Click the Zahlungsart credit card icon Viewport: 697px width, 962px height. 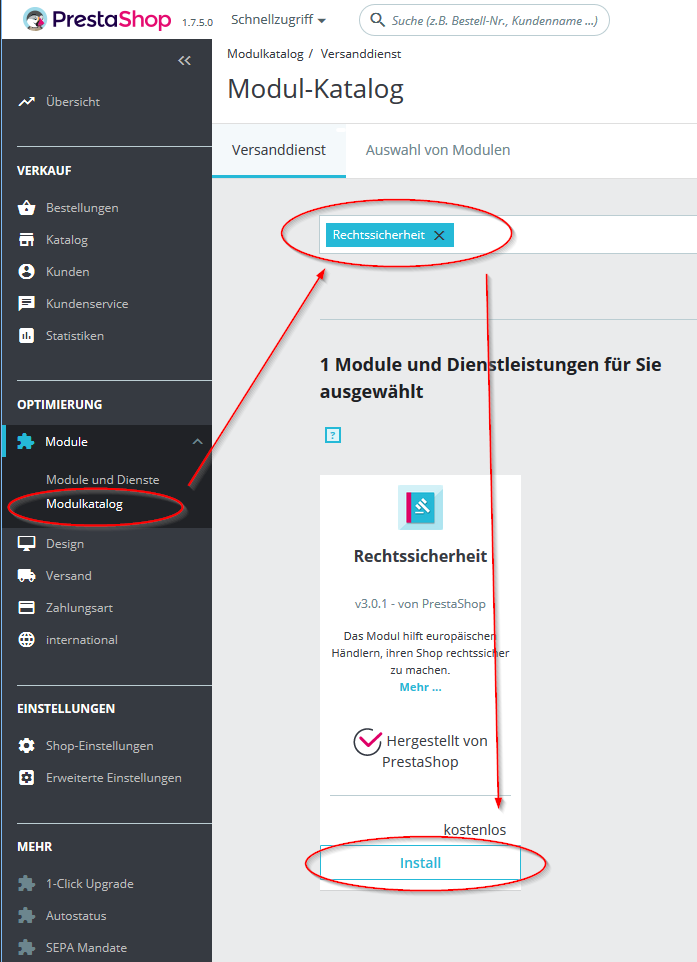[26, 607]
